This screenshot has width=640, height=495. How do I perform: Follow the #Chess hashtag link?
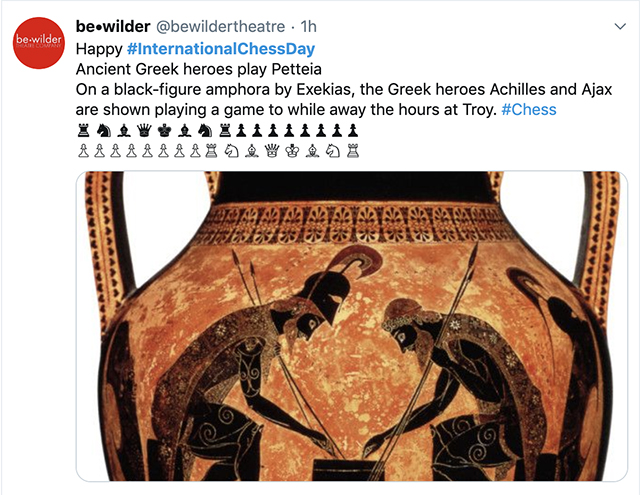coord(529,109)
